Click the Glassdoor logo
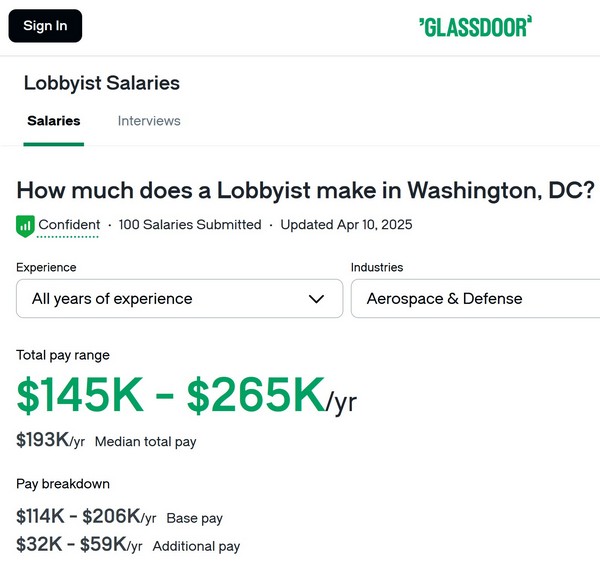The width and height of the screenshot is (600, 563). 475,26
